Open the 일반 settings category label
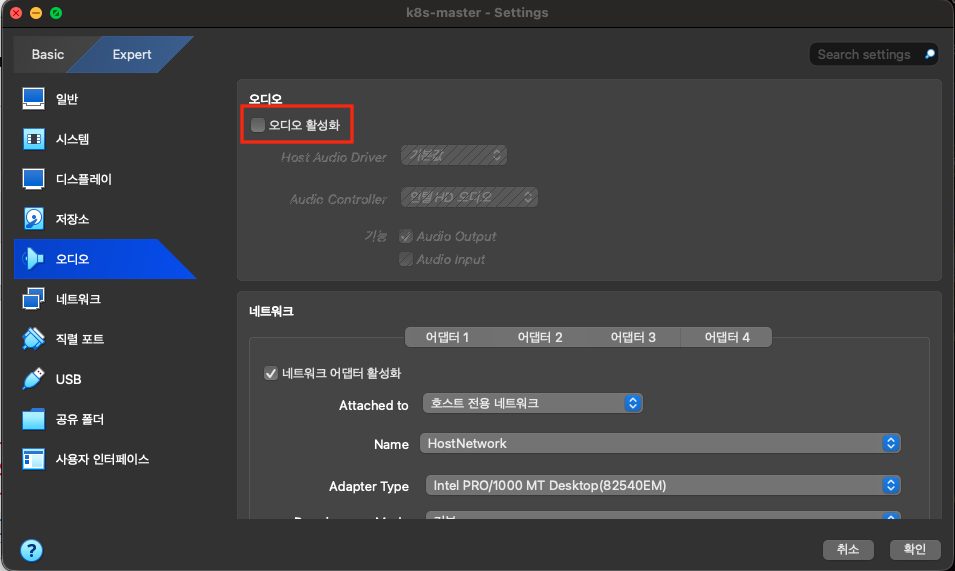The image size is (955, 571). click(x=67, y=99)
